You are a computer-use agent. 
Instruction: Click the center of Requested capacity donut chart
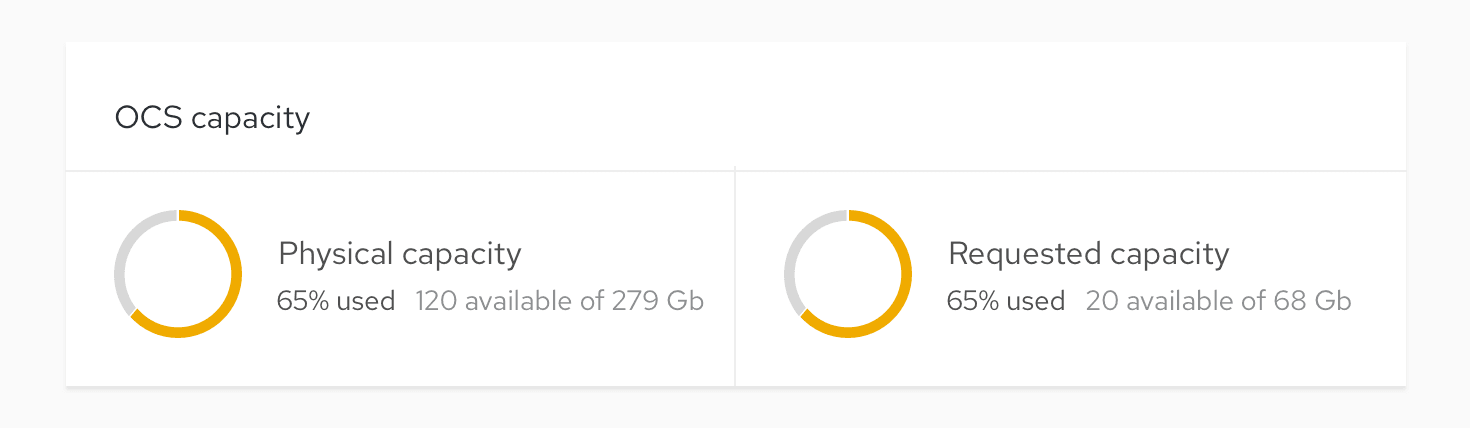[x=848, y=274]
